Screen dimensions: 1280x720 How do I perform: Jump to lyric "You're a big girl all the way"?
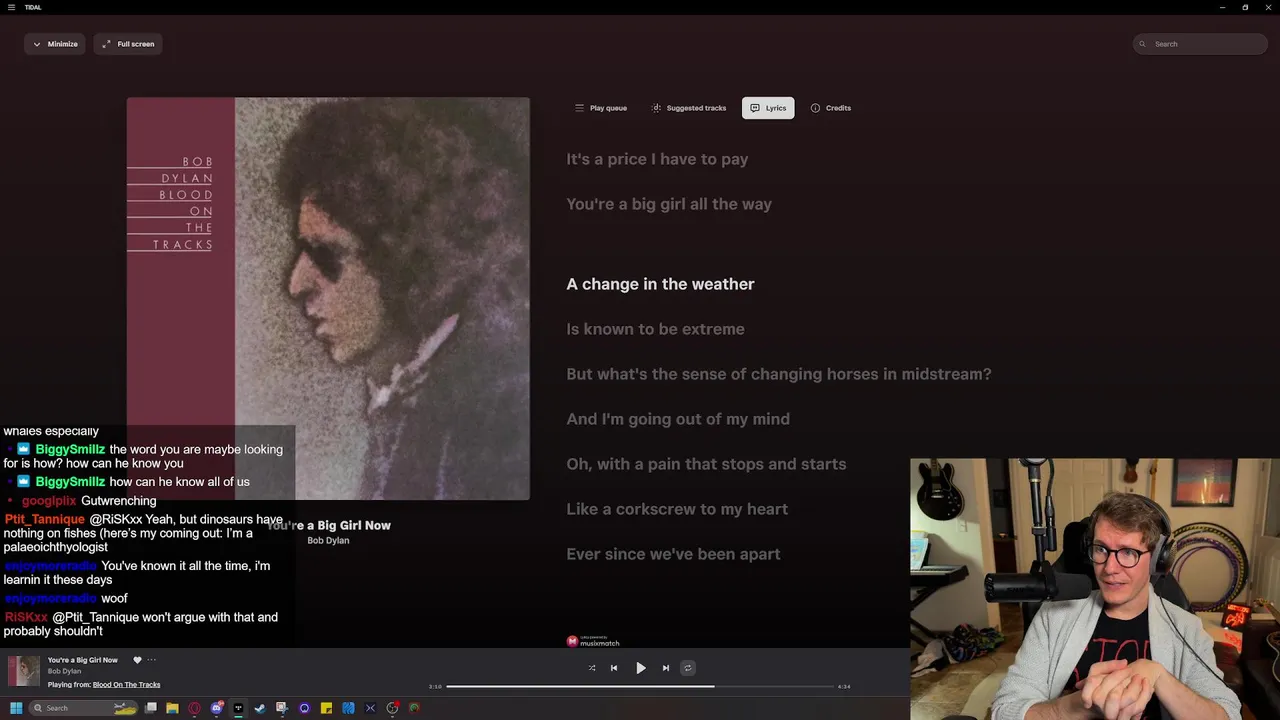pyautogui.click(x=669, y=204)
